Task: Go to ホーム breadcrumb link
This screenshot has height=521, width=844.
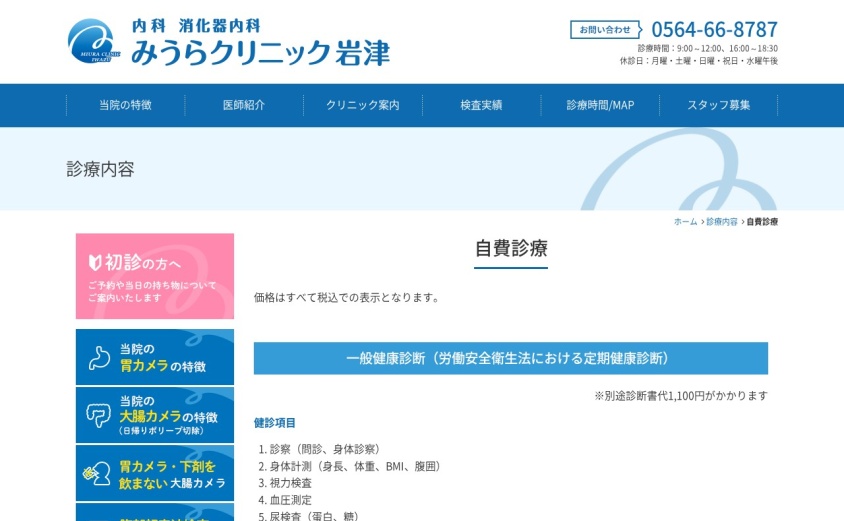Action: [685, 222]
